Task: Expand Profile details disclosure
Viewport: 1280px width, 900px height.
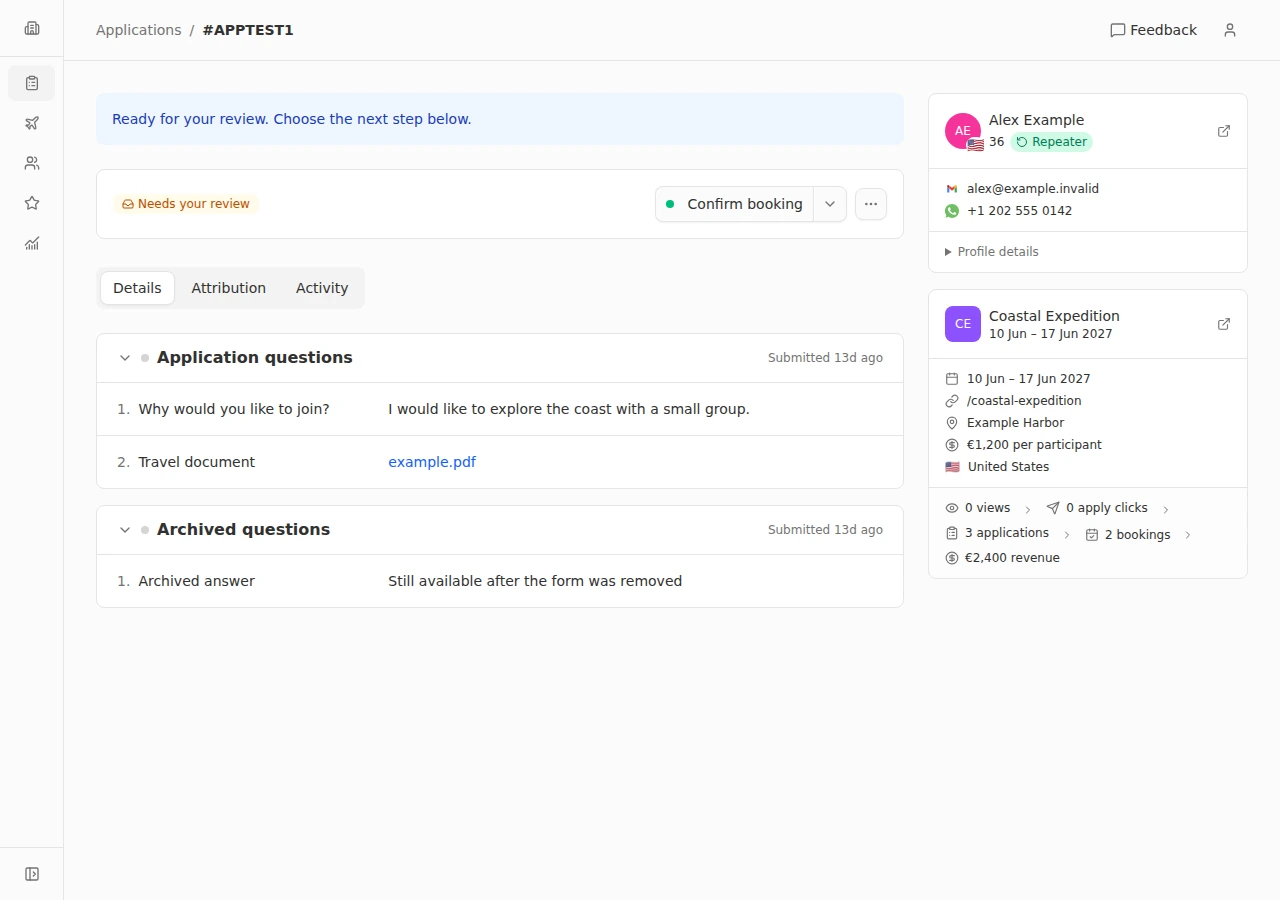Action: coord(992,252)
